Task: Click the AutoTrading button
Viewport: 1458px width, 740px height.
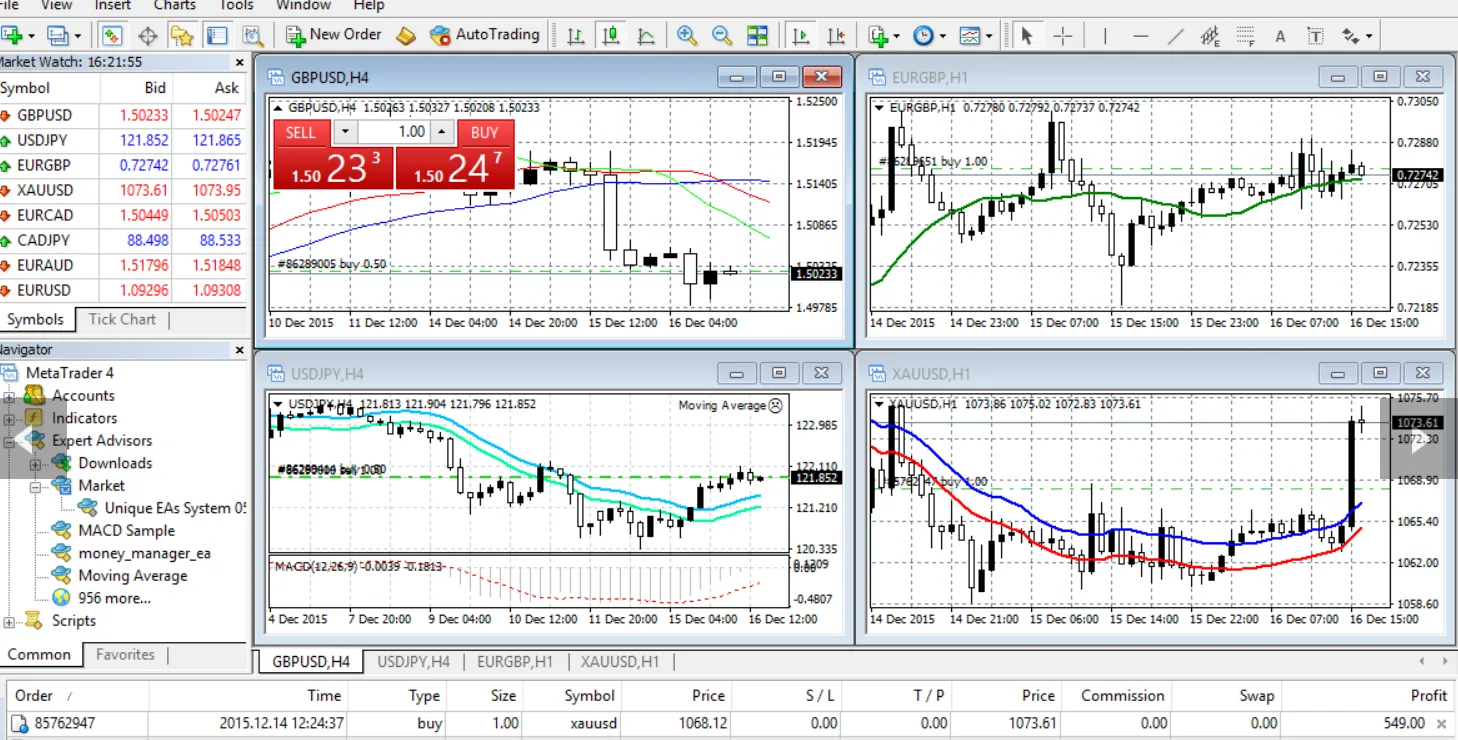Action: point(484,35)
